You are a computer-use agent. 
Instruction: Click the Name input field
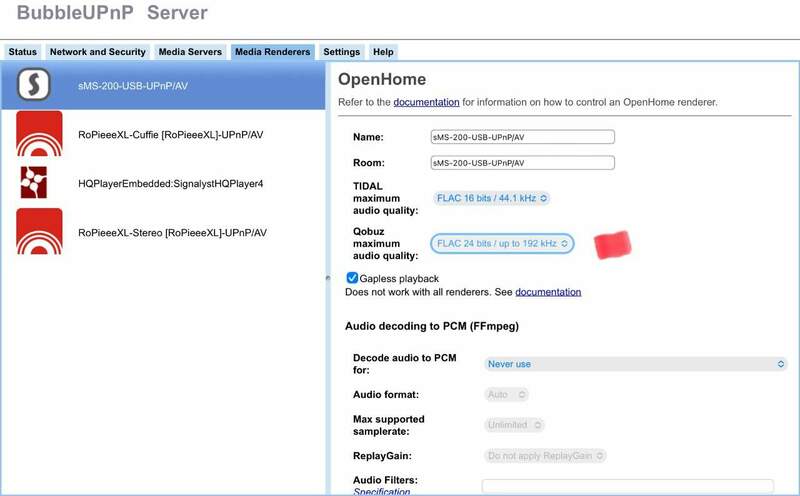coord(522,137)
